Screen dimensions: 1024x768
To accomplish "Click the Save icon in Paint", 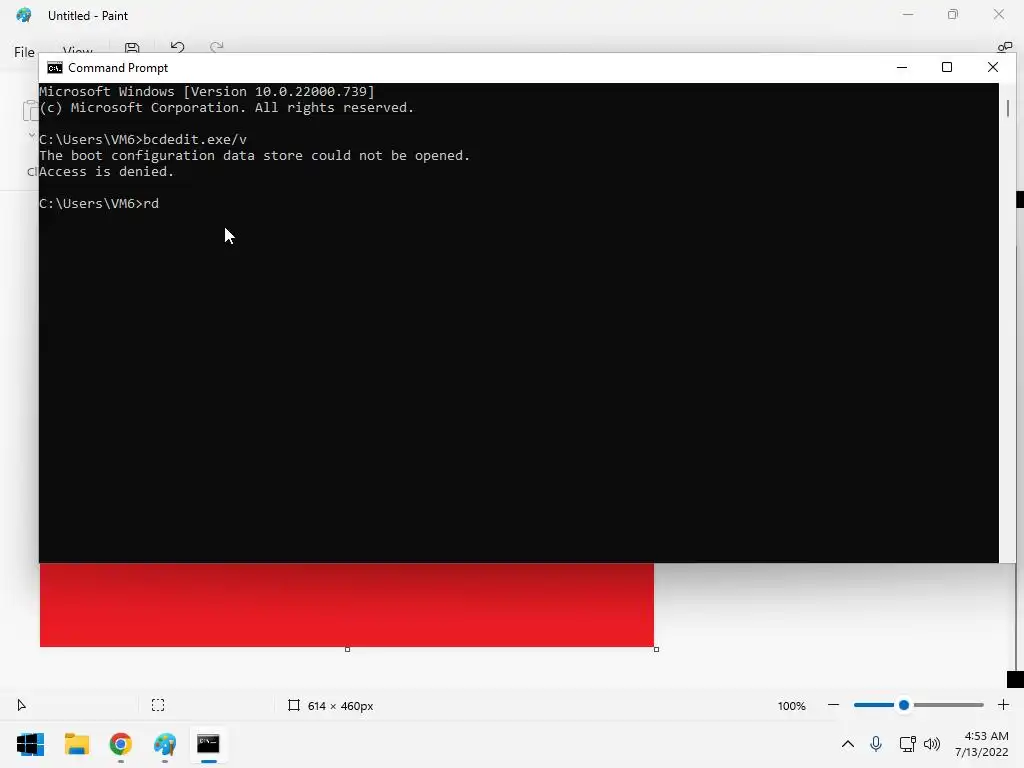I will coord(132,48).
